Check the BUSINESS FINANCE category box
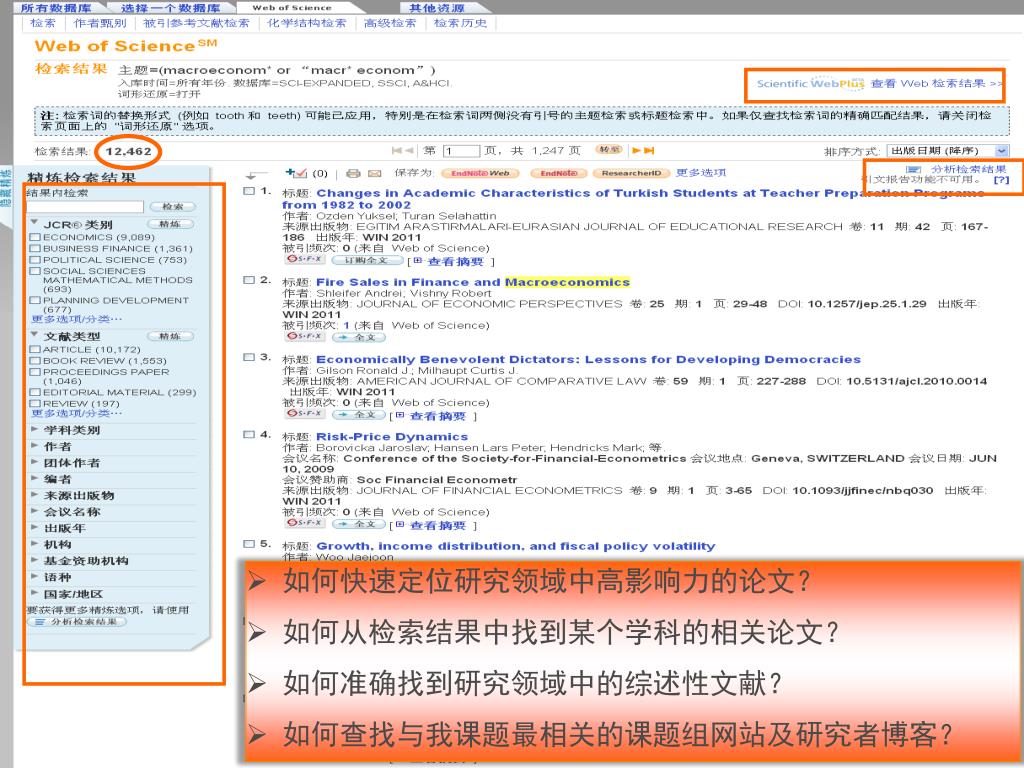The width and height of the screenshot is (1024, 768). coord(35,248)
